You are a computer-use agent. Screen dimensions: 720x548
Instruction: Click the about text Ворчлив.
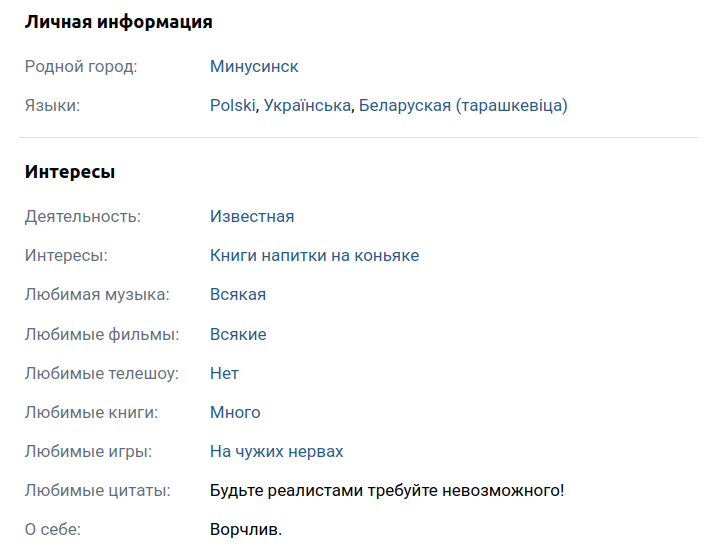click(246, 530)
